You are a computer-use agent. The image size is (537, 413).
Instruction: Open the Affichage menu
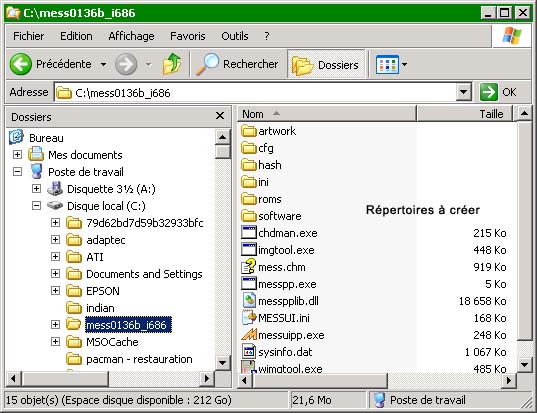point(131,36)
